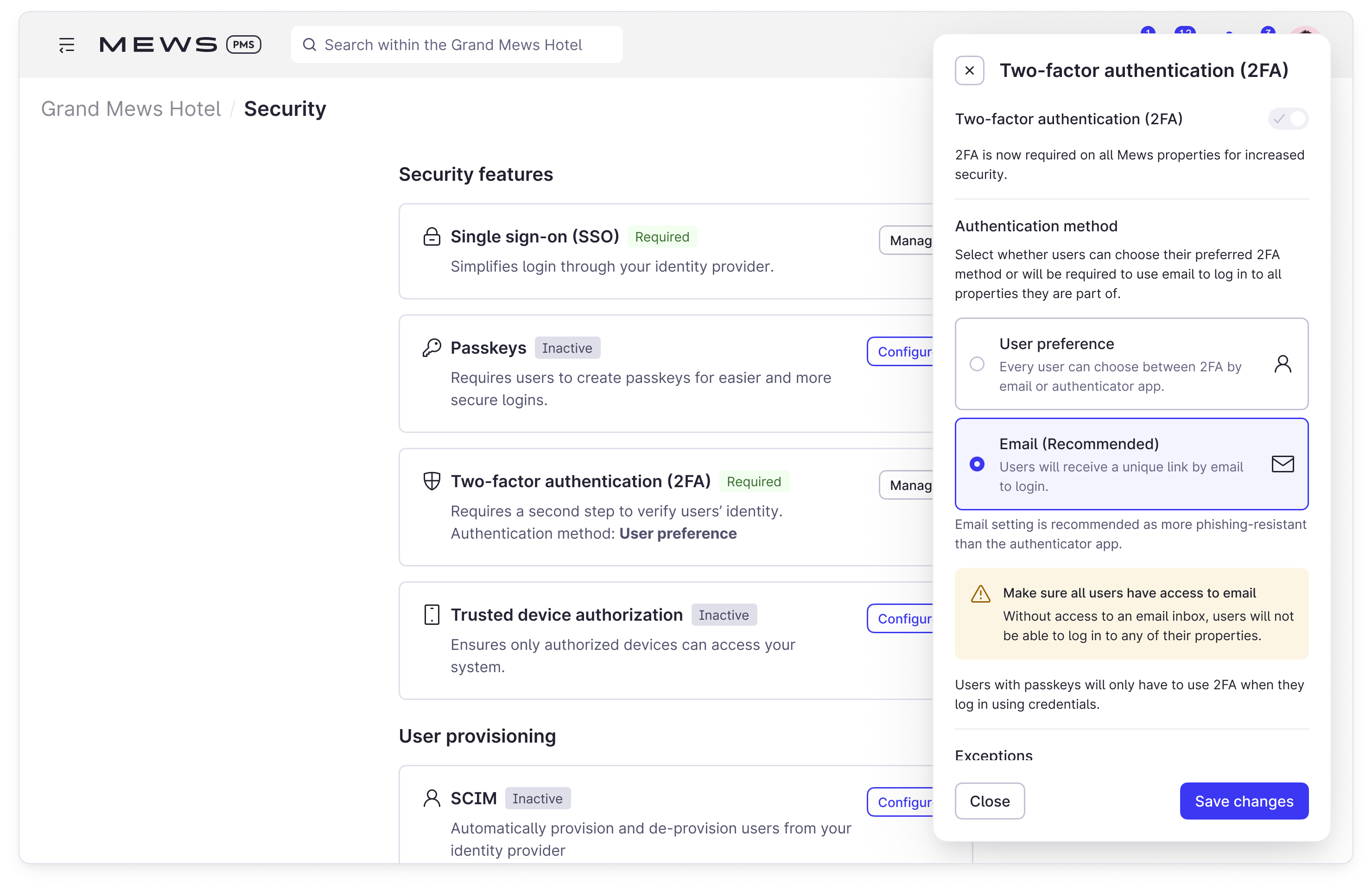The width and height of the screenshot is (1372, 890).
Task: Click the 2FA Required badge
Action: coord(754,481)
